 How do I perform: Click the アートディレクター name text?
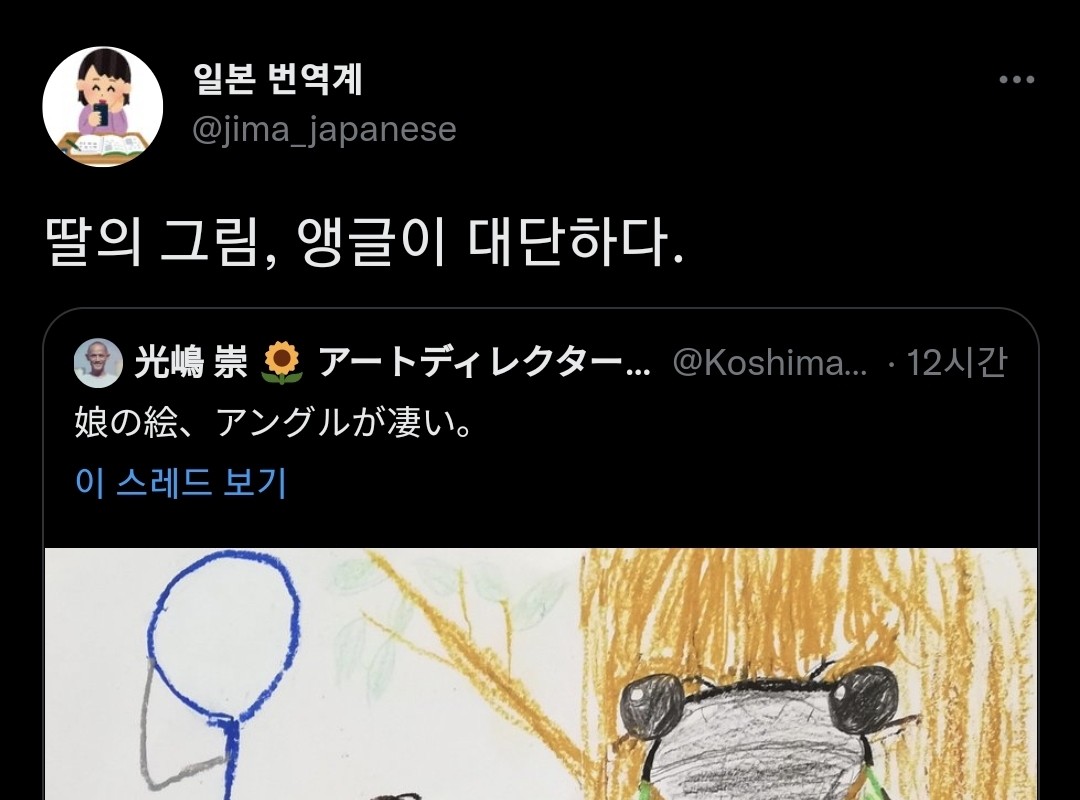[x=484, y=362]
